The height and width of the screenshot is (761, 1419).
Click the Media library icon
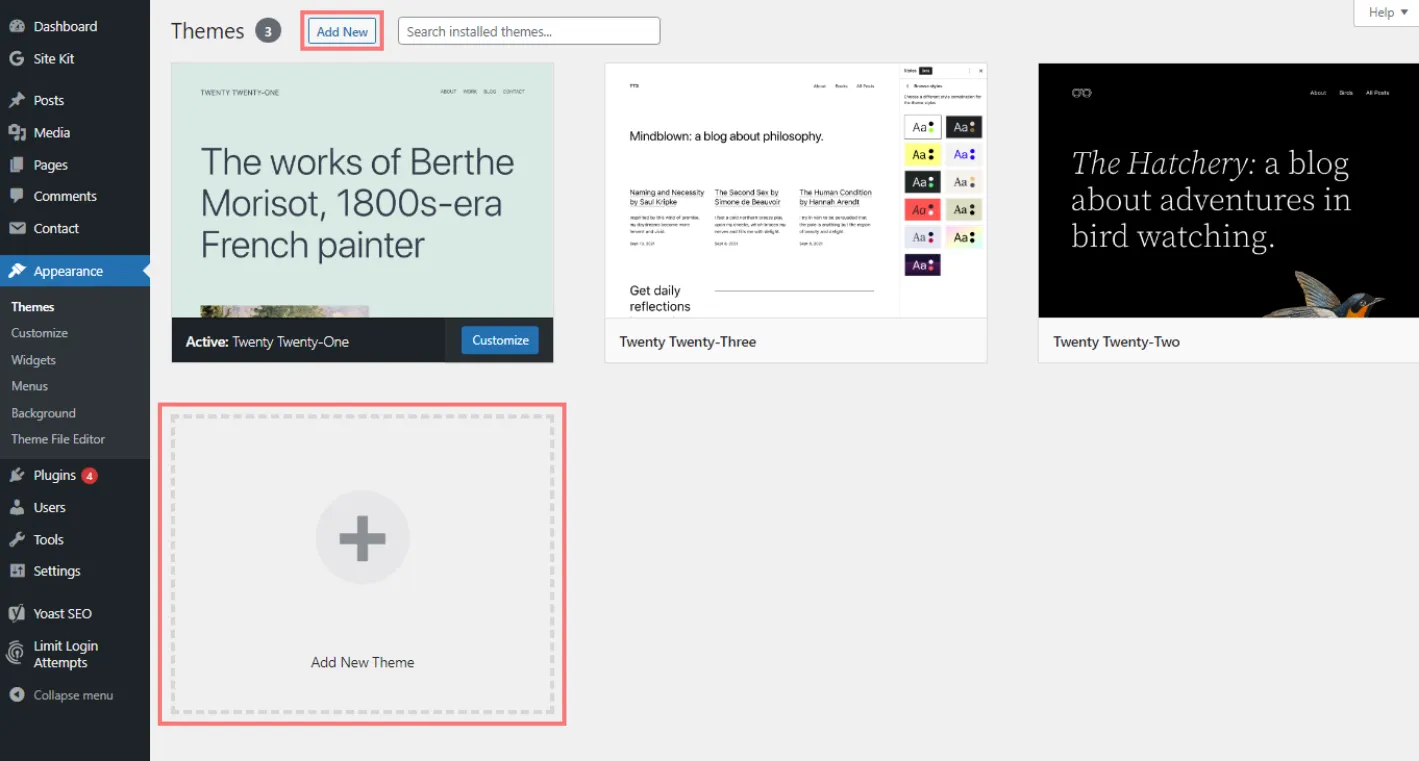(16, 133)
